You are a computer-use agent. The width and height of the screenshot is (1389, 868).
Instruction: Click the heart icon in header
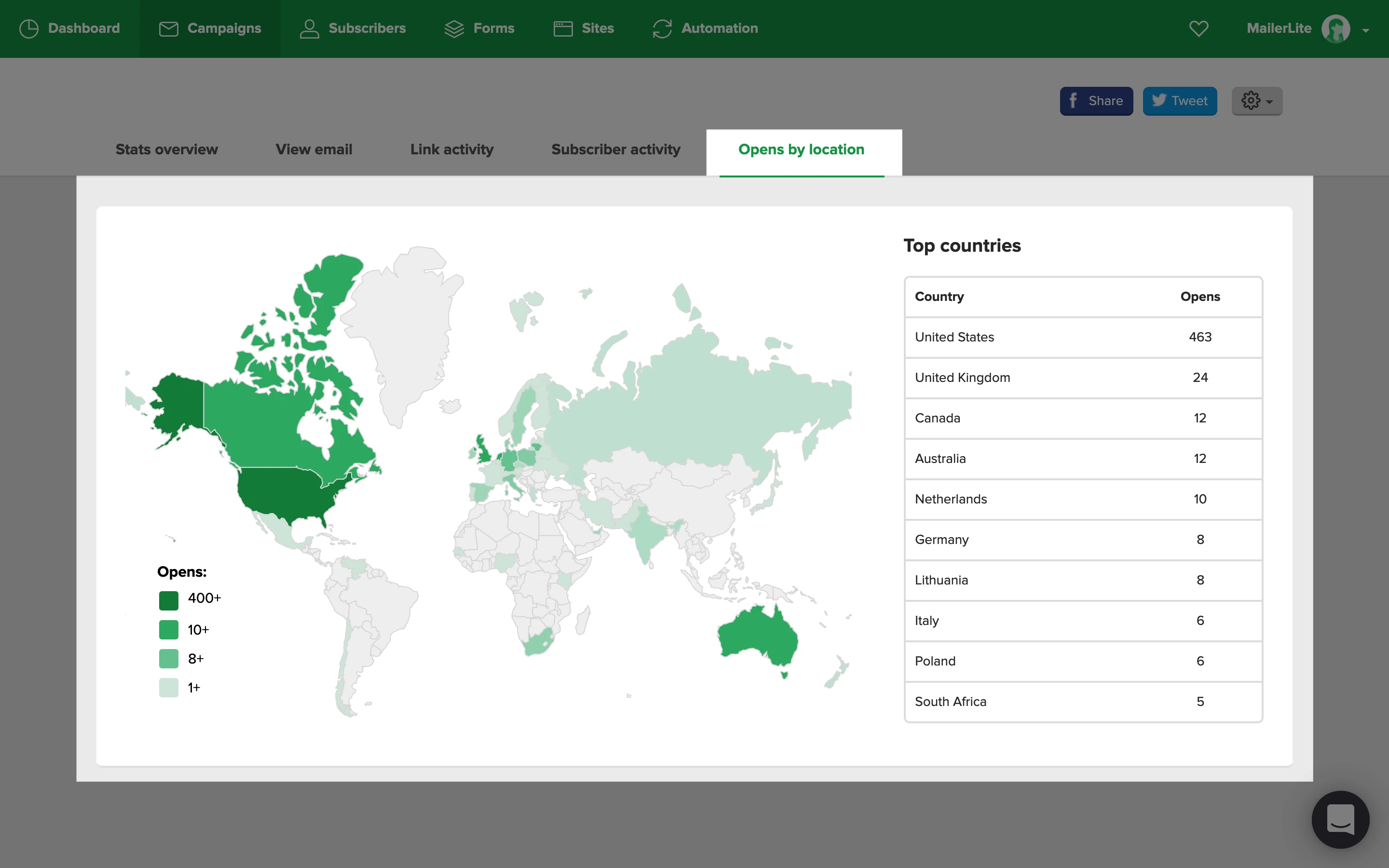click(1198, 29)
